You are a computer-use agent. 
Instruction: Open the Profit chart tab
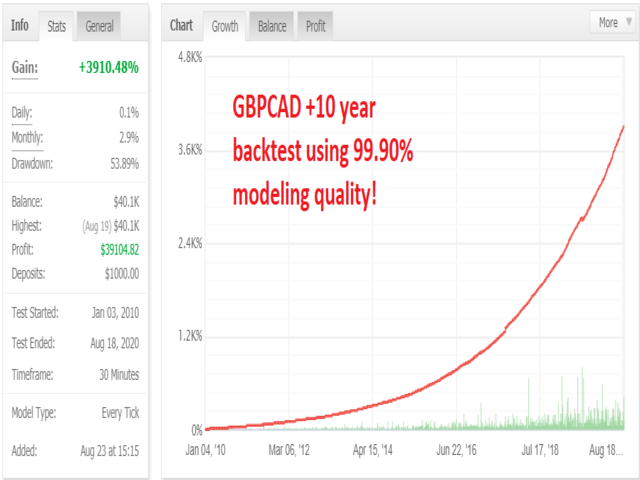pos(316,26)
